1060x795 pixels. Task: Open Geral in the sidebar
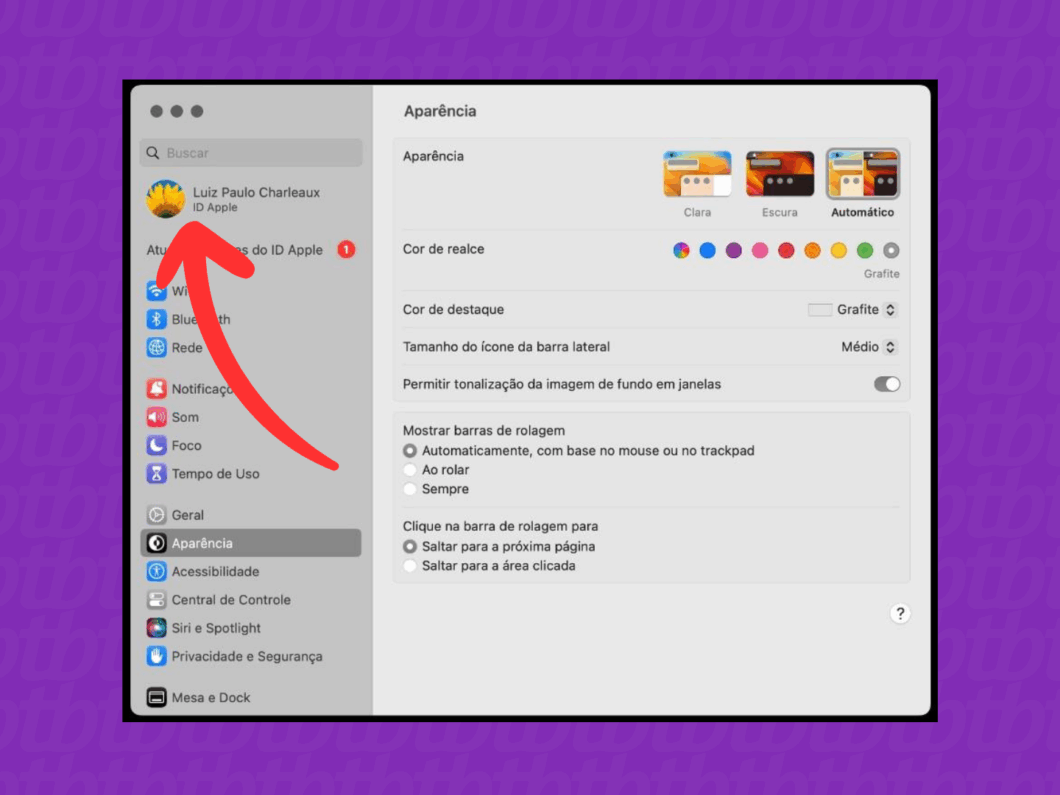187,515
